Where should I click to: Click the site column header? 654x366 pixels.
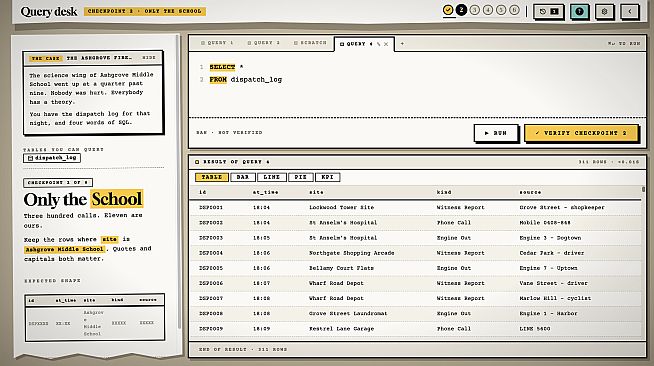click(316, 192)
